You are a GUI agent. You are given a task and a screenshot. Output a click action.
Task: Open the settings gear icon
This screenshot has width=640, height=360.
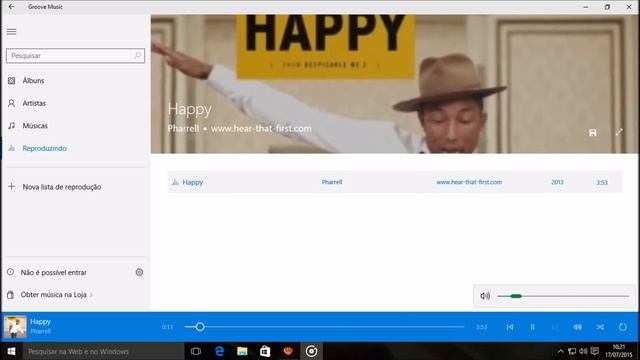(139, 272)
